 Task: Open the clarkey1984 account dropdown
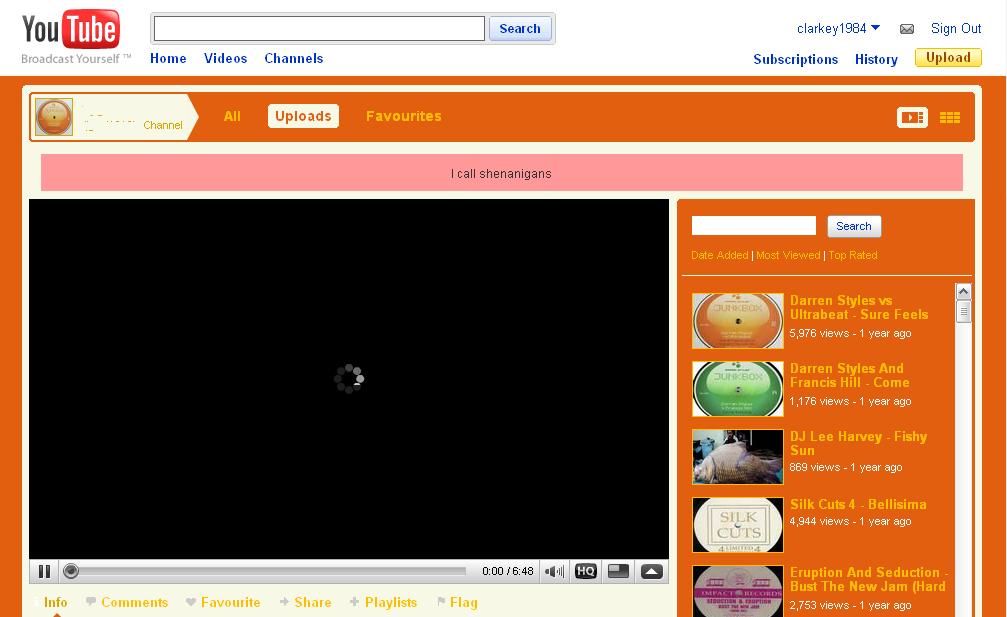click(838, 28)
